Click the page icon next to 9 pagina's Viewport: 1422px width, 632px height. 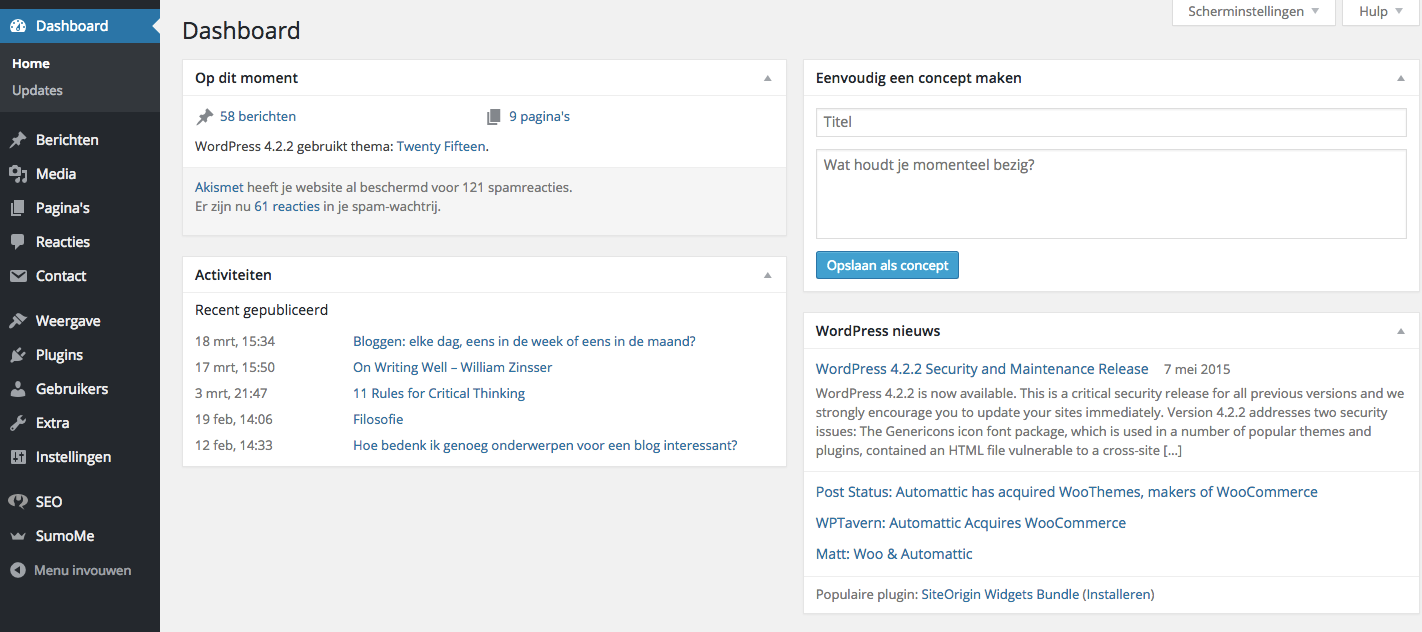click(x=493, y=117)
